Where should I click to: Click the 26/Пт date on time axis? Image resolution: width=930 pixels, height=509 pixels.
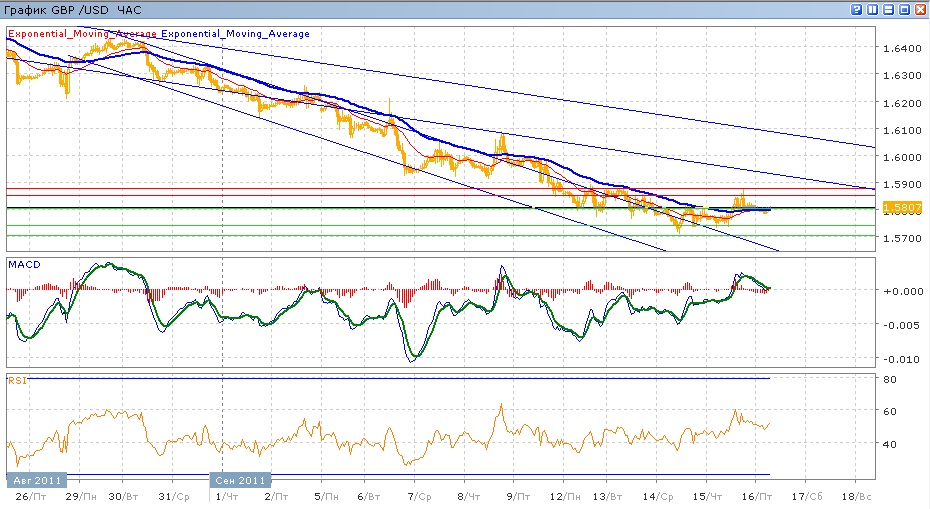(x=31, y=496)
